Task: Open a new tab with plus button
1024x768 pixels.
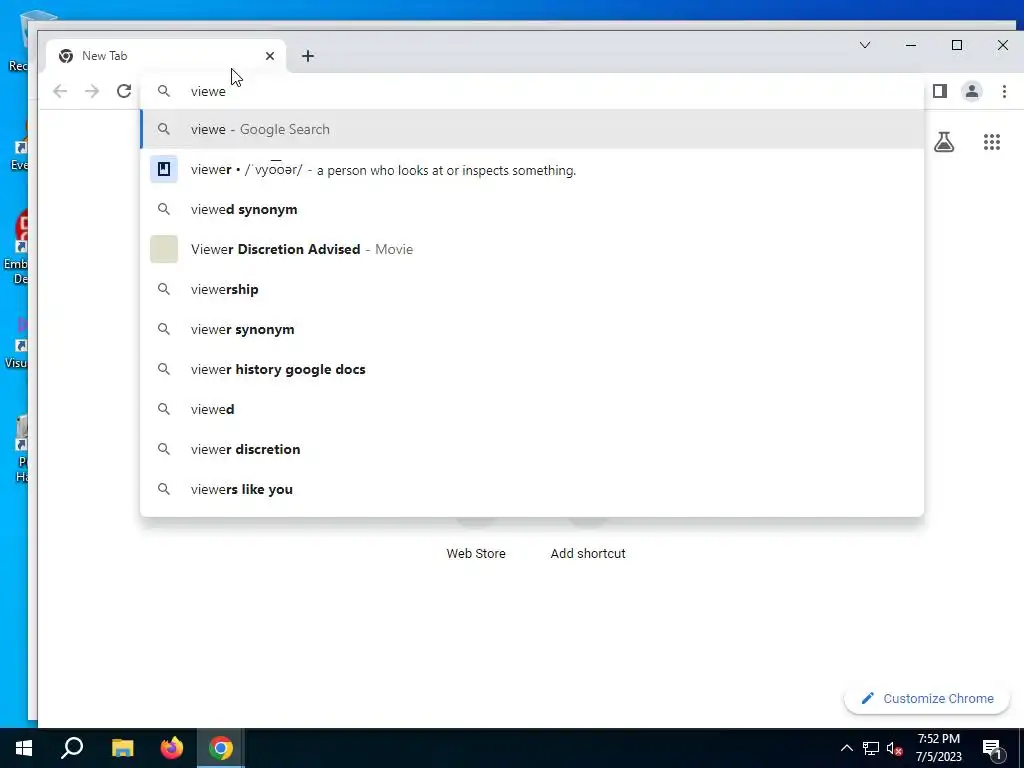Action: [x=308, y=56]
